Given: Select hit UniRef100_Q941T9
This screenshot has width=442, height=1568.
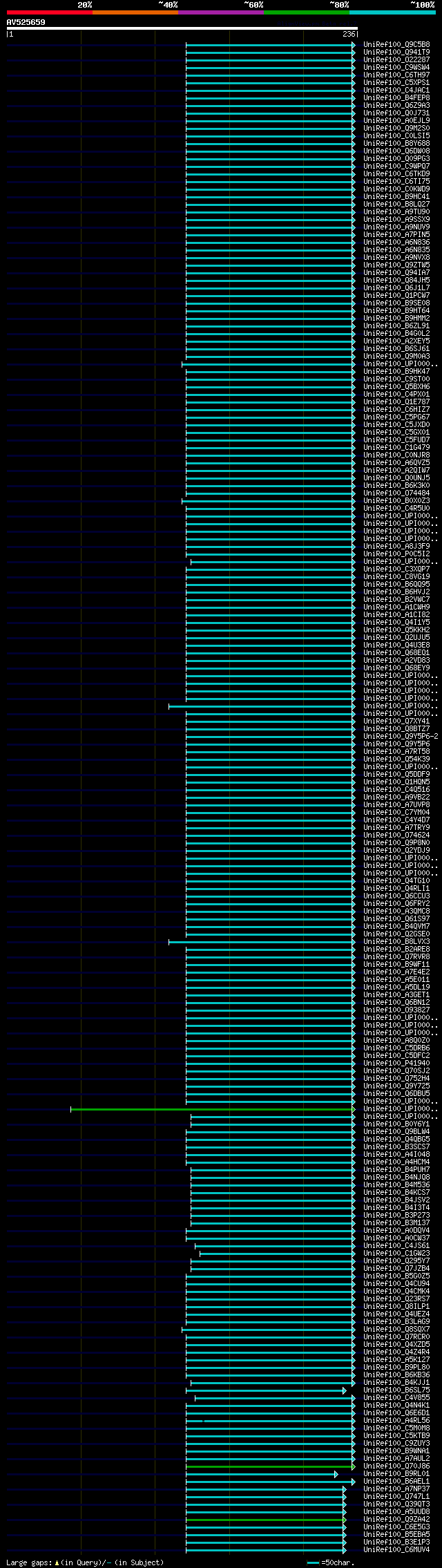Looking at the screenshot, I should (396, 53).
